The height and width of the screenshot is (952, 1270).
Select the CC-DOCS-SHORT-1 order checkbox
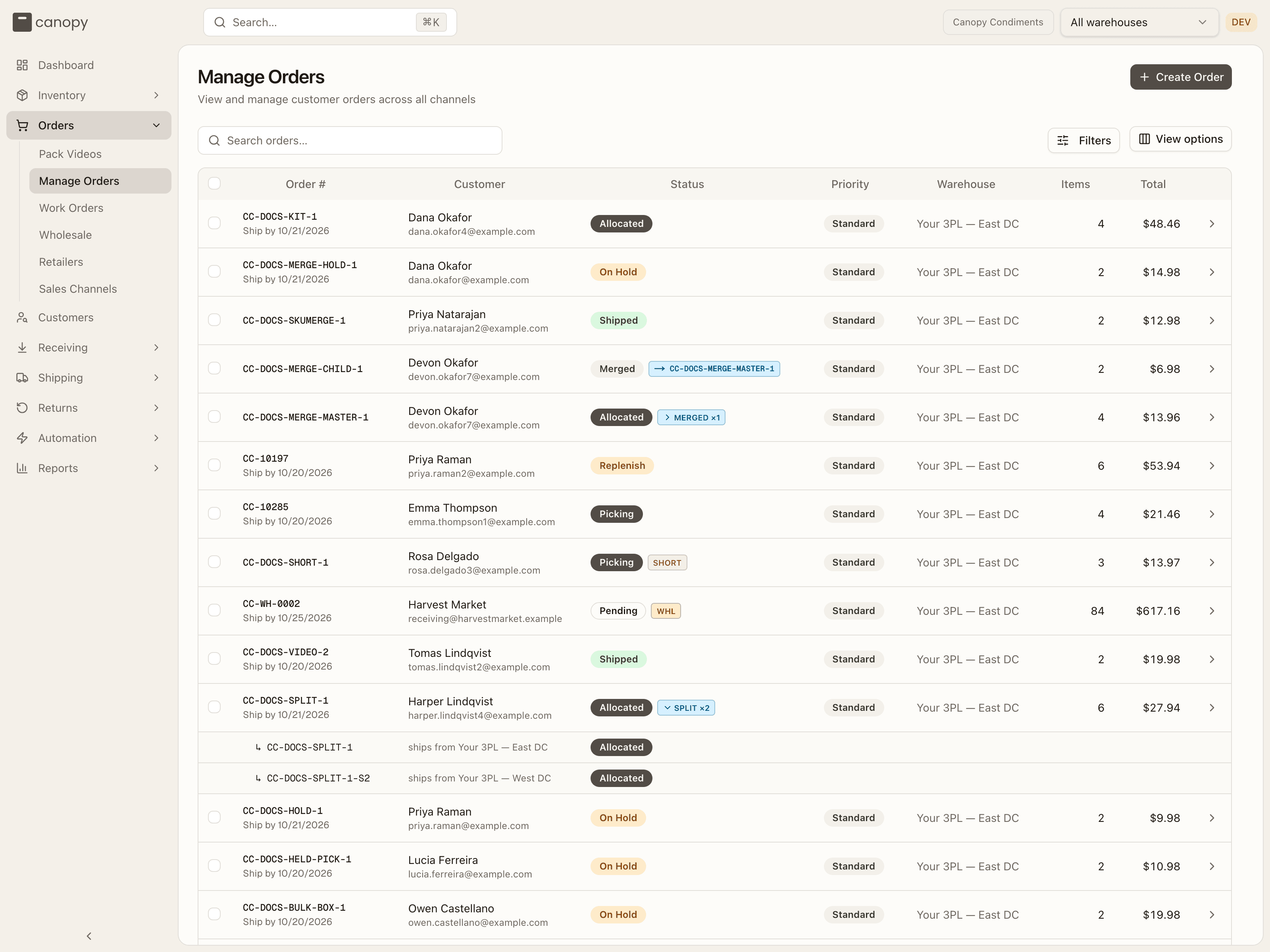pos(214,562)
